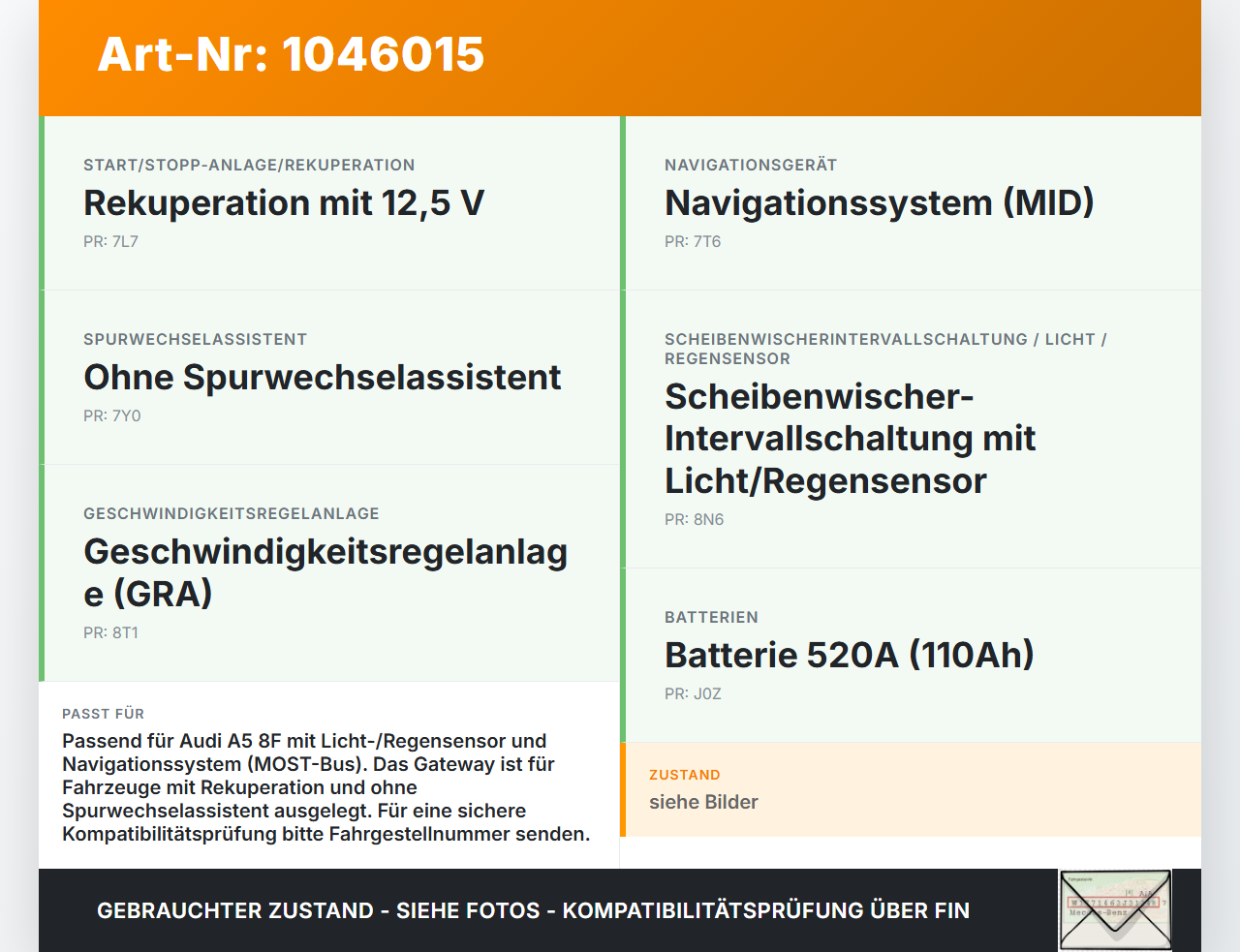The image size is (1240, 952).
Task: Click the Audi A5 8F compatibility description
Action: tap(326, 787)
